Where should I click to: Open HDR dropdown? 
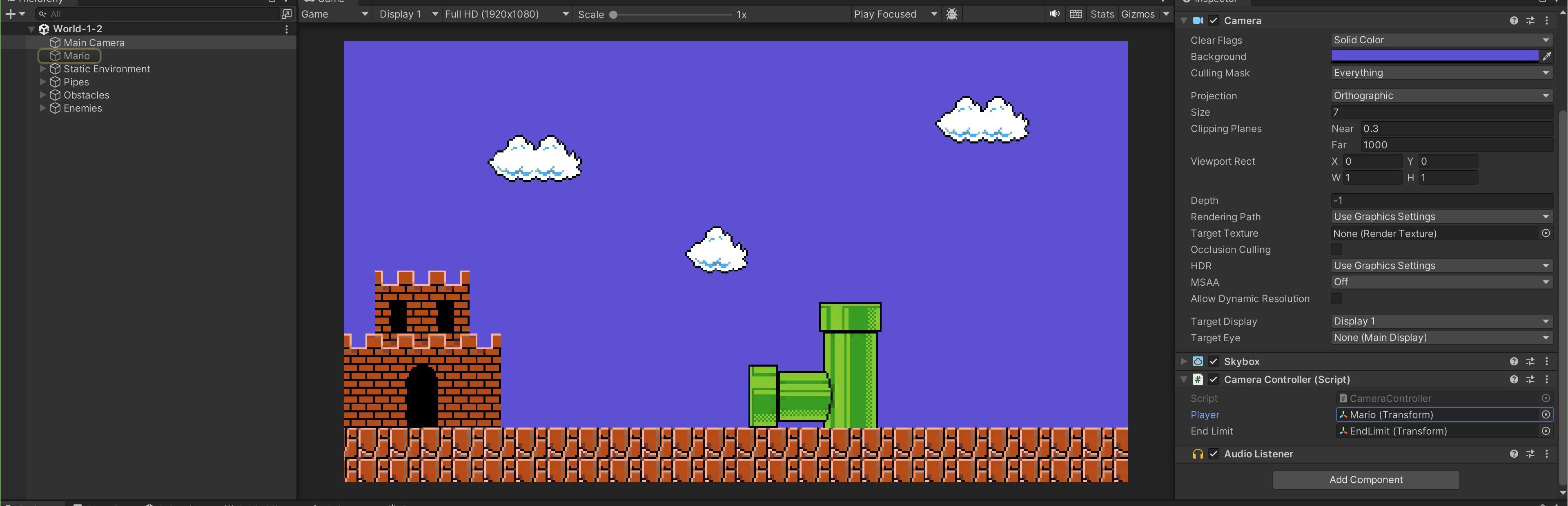[x=1441, y=266]
